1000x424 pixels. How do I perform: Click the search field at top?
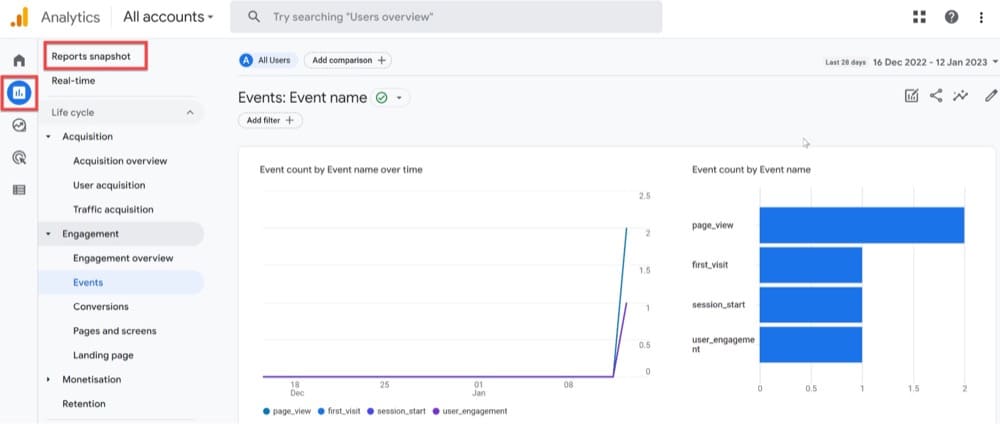(x=446, y=17)
